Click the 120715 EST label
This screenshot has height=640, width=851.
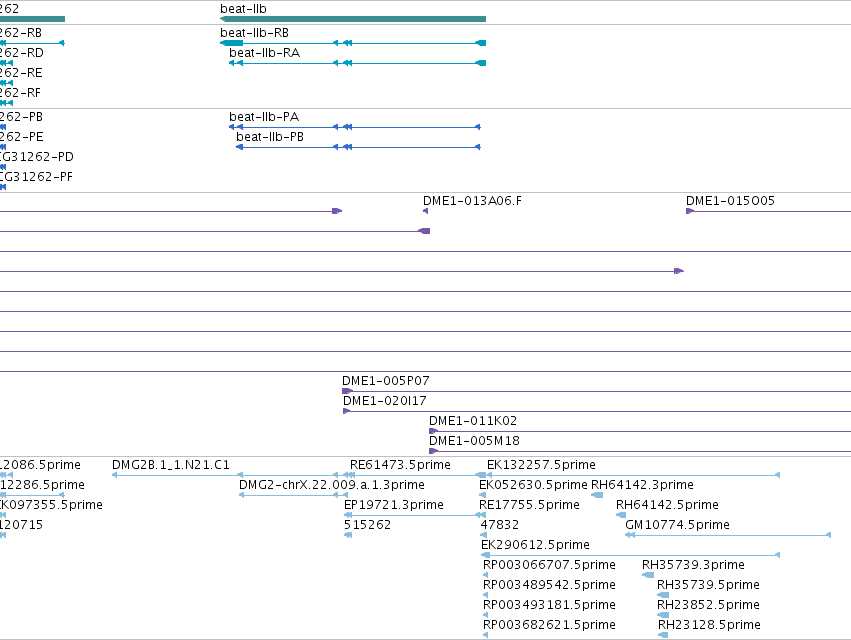pos(21,525)
